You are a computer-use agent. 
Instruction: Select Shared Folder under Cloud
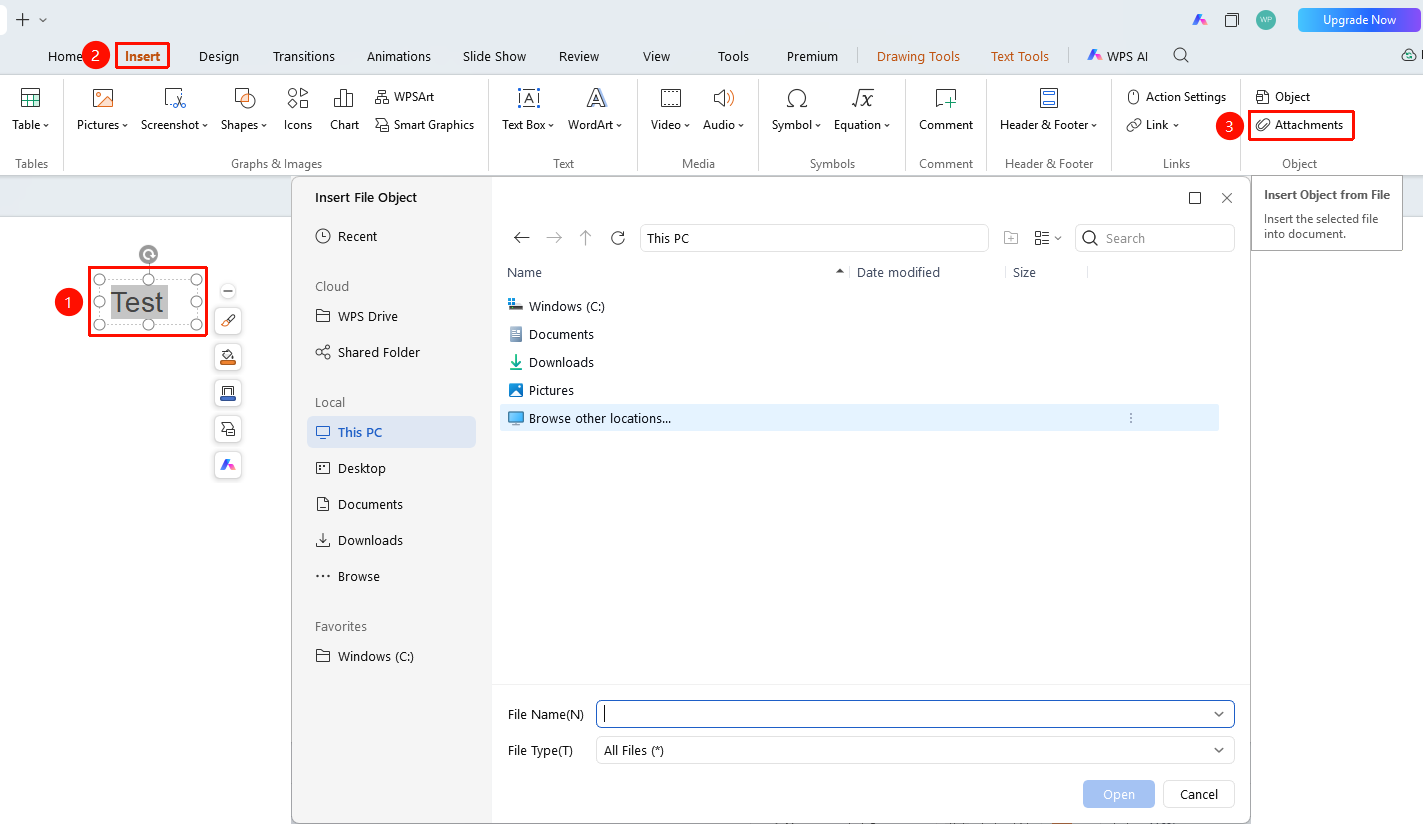pos(368,353)
